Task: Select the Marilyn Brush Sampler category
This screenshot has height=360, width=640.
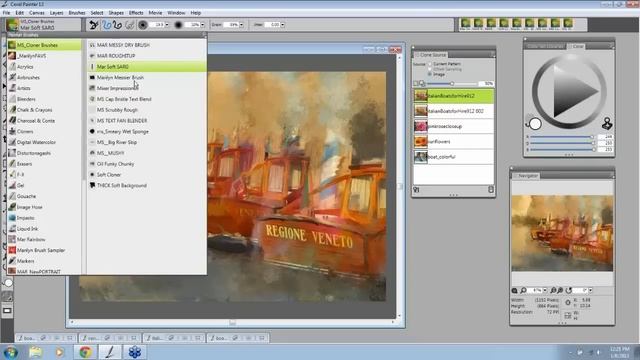Action: coord(44,250)
